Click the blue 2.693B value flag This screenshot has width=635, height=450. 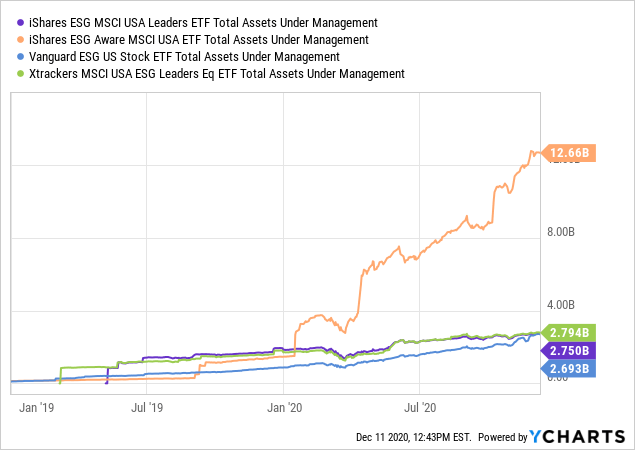click(x=569, y=369)
